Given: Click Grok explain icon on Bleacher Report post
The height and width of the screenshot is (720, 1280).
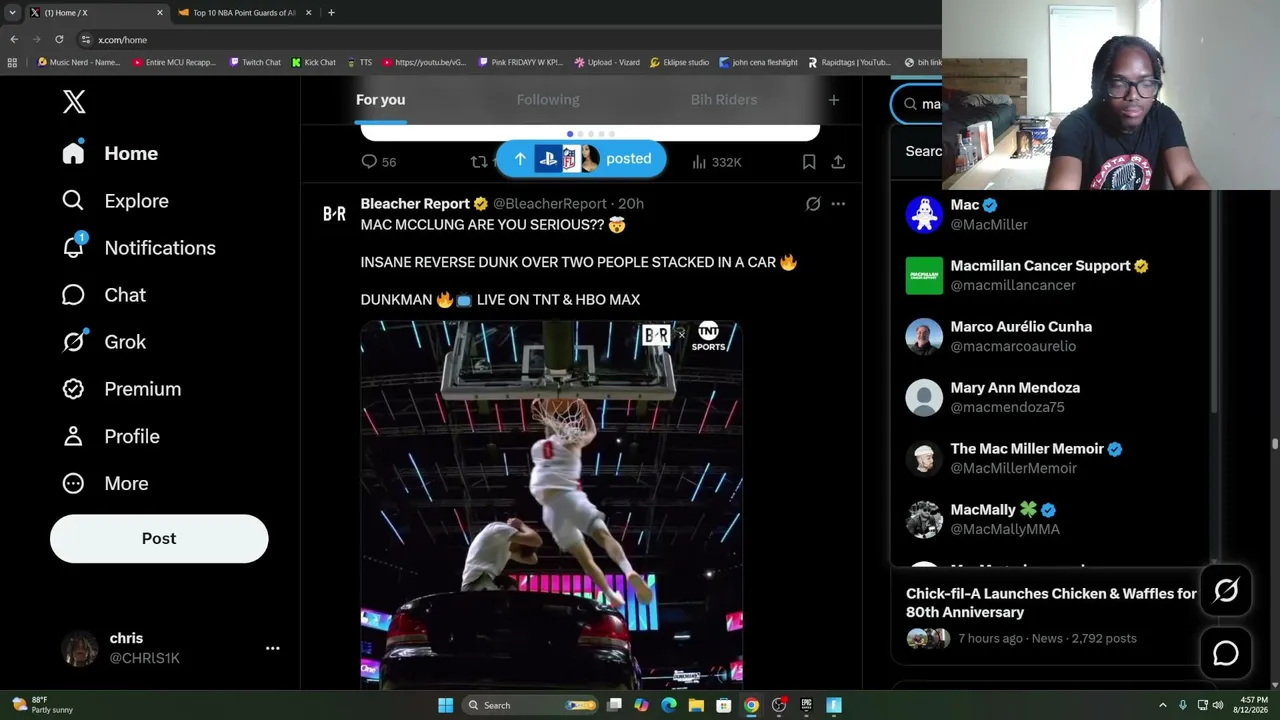Looking at the screenshot, I should pyautogui.click(x=813, y=204).
